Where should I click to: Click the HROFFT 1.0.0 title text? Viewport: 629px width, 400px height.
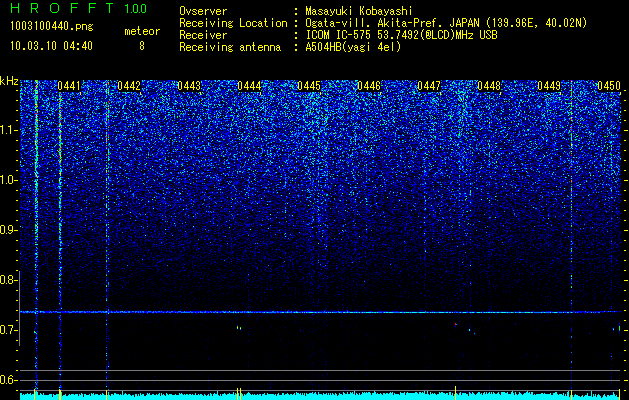pos(79,8)
